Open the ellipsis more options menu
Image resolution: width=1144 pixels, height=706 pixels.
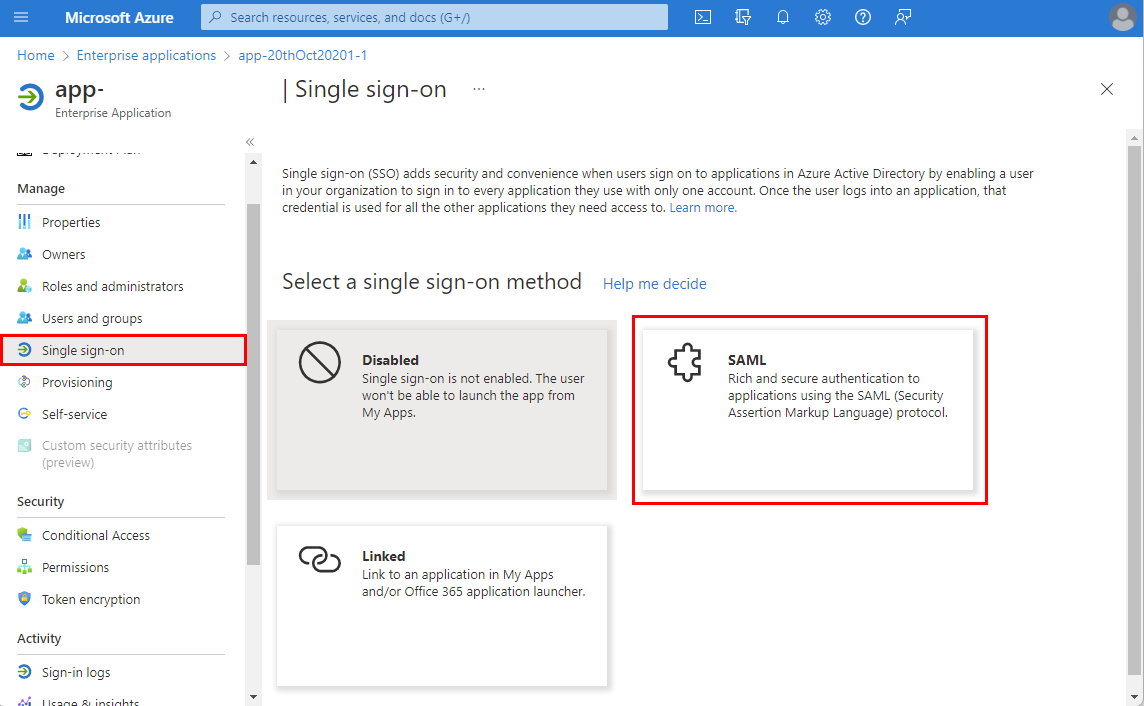pyautogui.click(x=479, y=89)
